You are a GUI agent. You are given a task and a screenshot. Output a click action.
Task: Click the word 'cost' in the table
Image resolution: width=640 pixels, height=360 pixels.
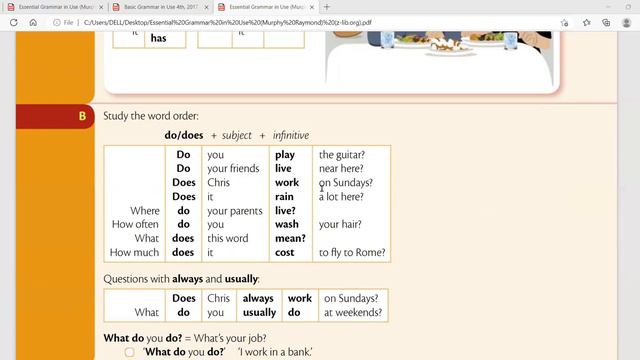pyautogui.click(x=284, y=252)
